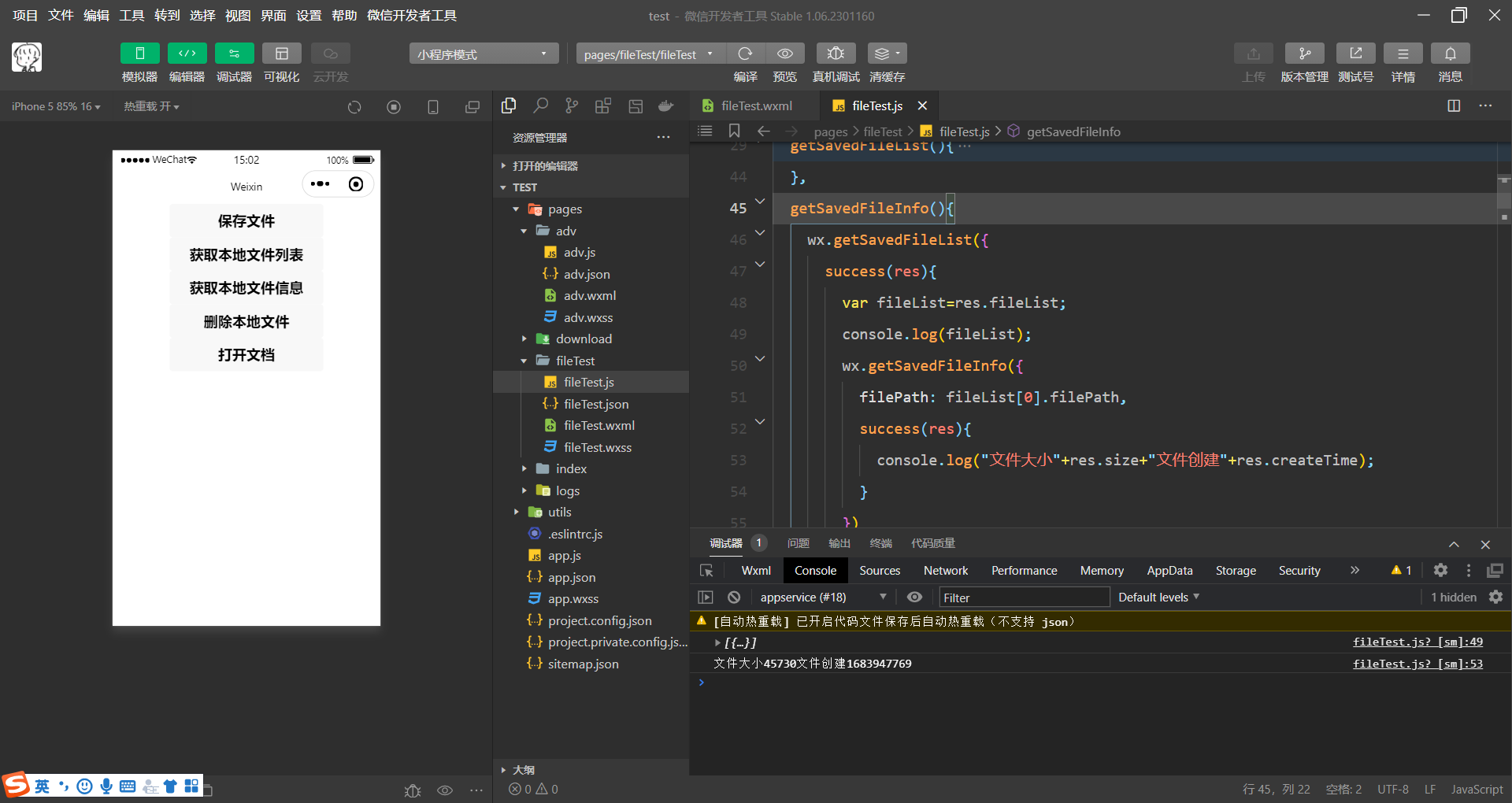Open the Wxml devtools tab
This screenshot has height=803, width=1512.
(756, 571)
